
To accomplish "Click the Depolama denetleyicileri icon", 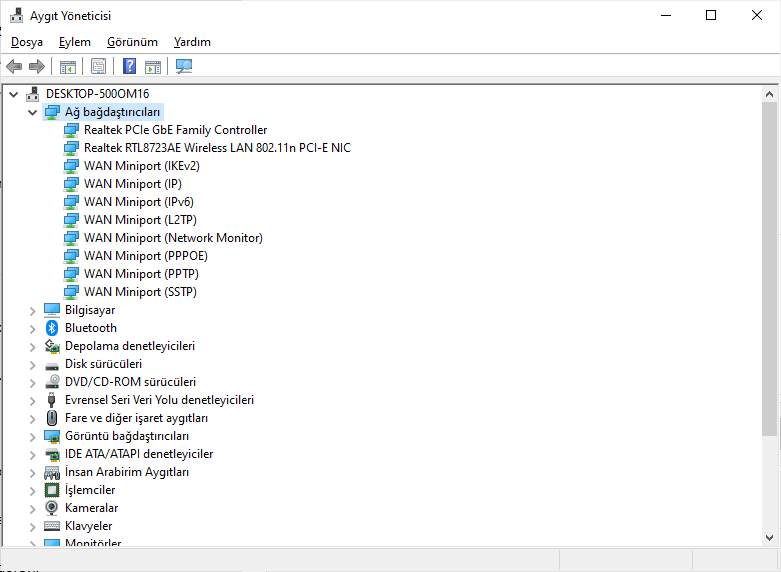I will [52, 346].
